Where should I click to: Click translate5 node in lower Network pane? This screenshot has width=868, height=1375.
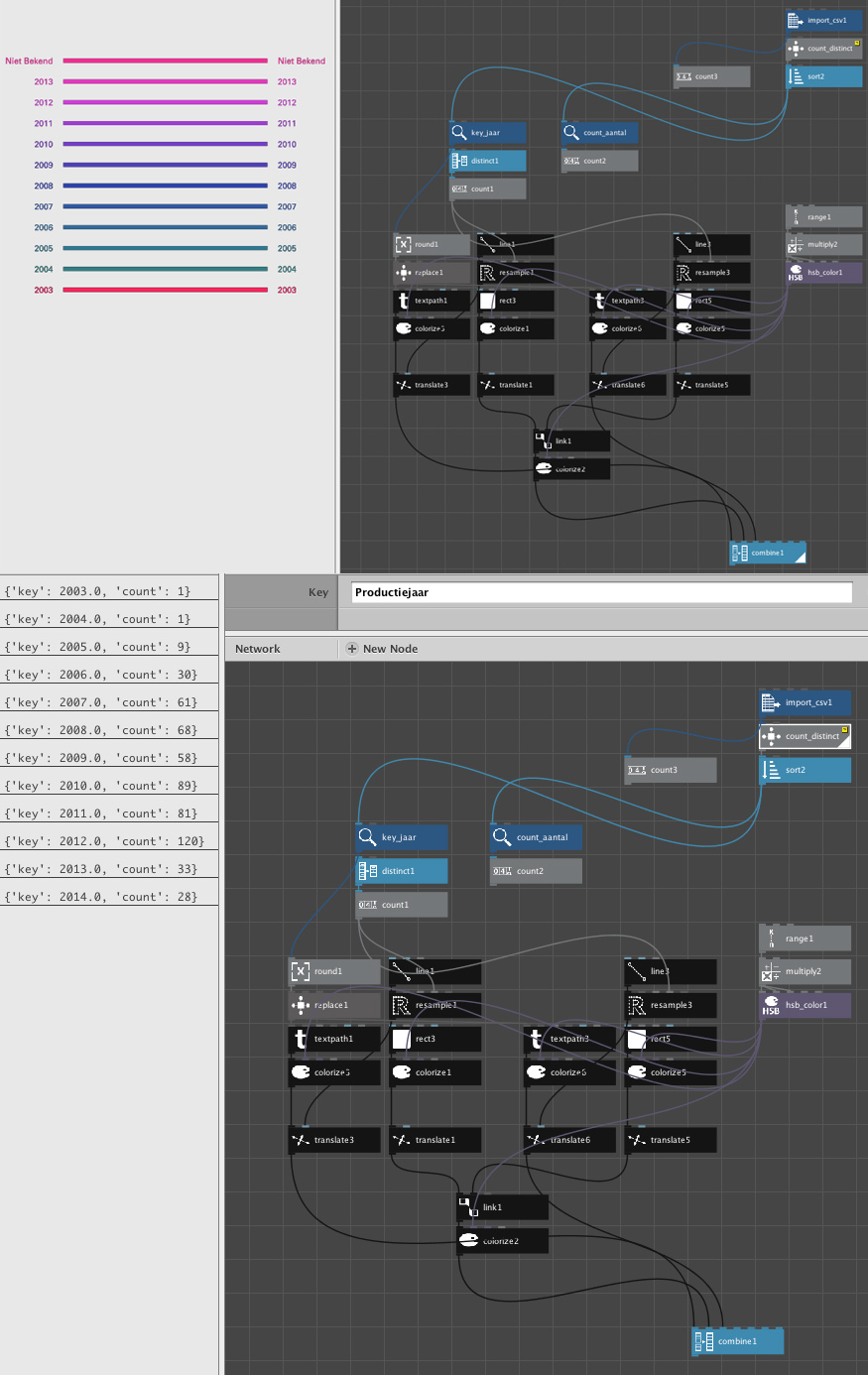(671, 1140)
